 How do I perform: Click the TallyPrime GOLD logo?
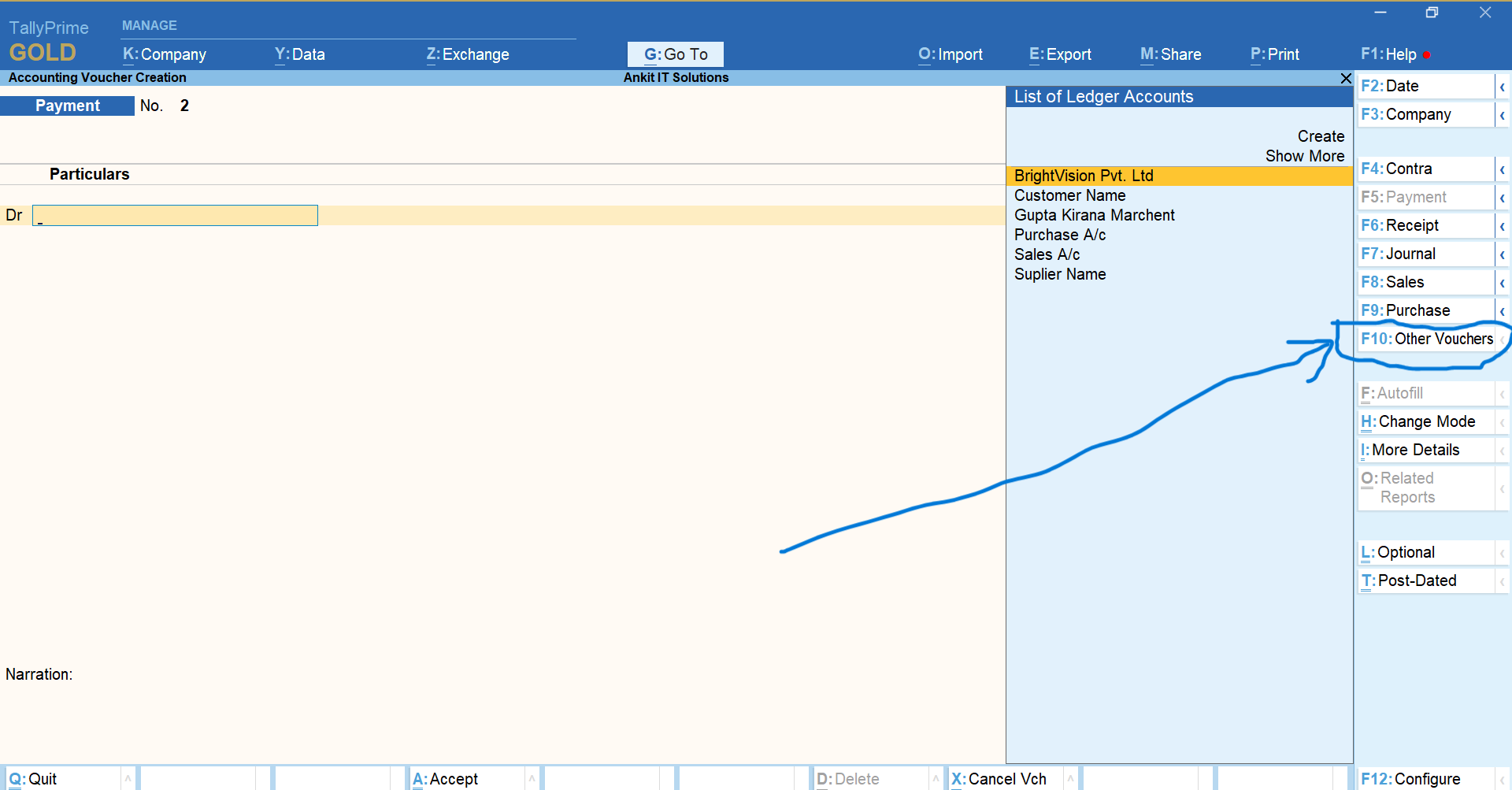(x=47, y=41)
